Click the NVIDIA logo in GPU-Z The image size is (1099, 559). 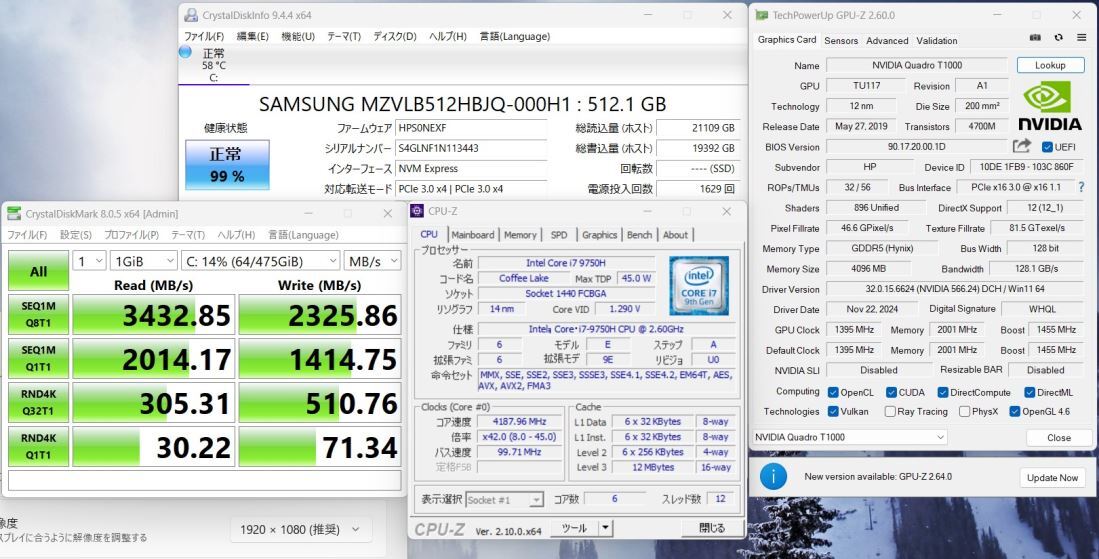1049,106
